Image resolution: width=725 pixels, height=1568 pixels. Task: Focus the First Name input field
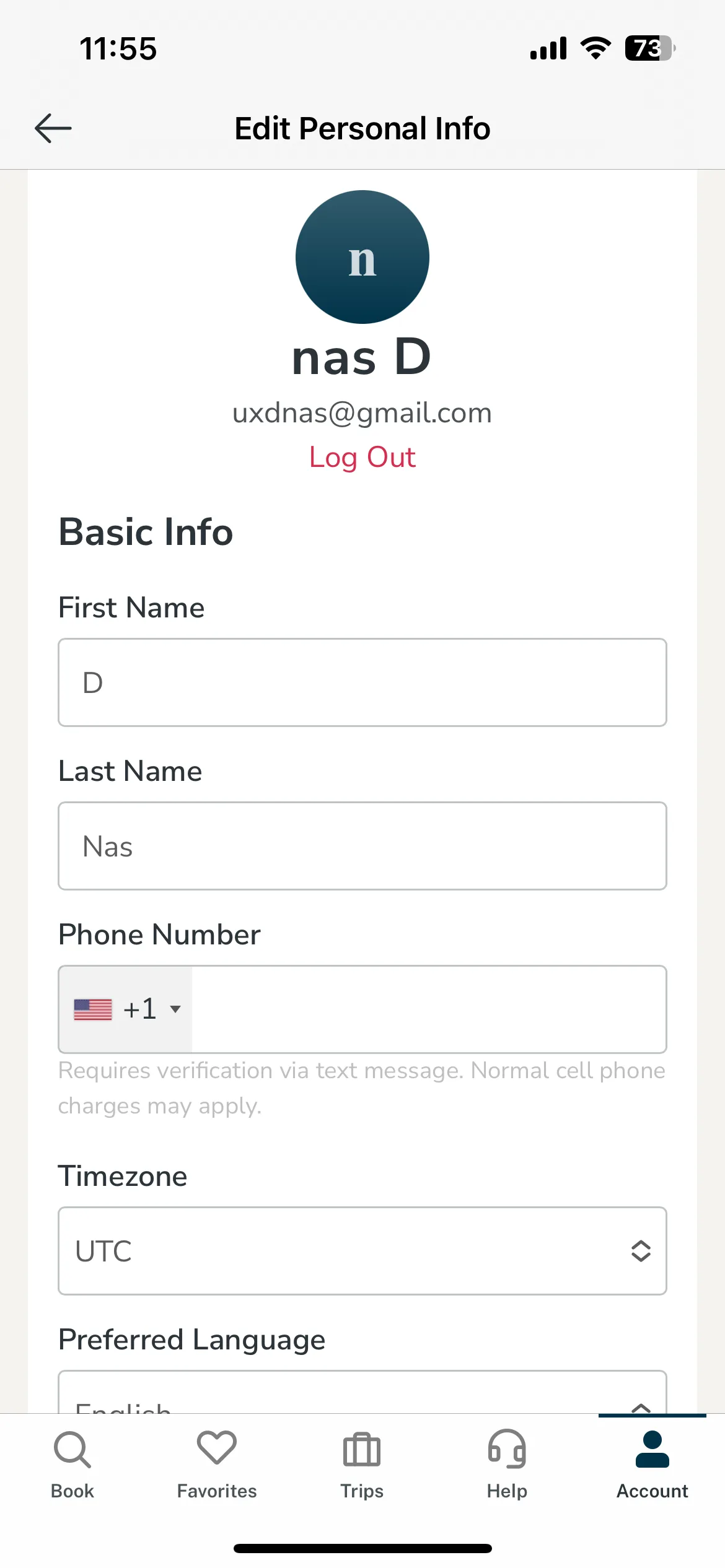(362, 682)
